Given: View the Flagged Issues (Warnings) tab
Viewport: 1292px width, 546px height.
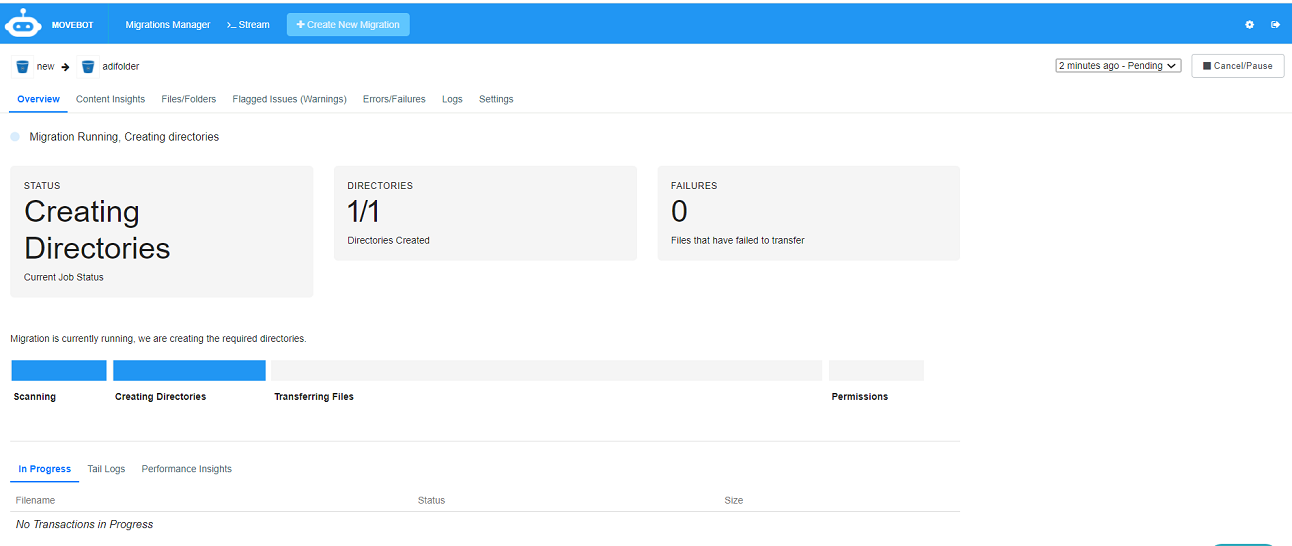Looking at the screenshot, I should coord(289,99).
